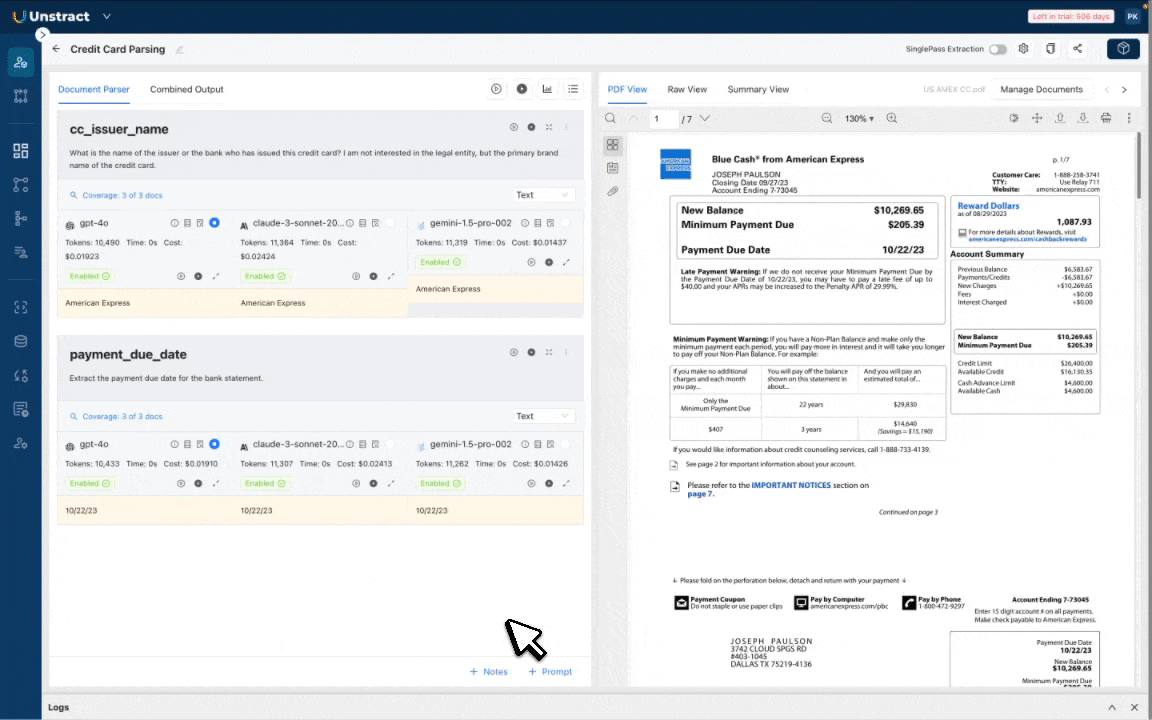Open the 130% zoom level dropdown
The height and width of the screenshot is (720, 1152).
859,118
